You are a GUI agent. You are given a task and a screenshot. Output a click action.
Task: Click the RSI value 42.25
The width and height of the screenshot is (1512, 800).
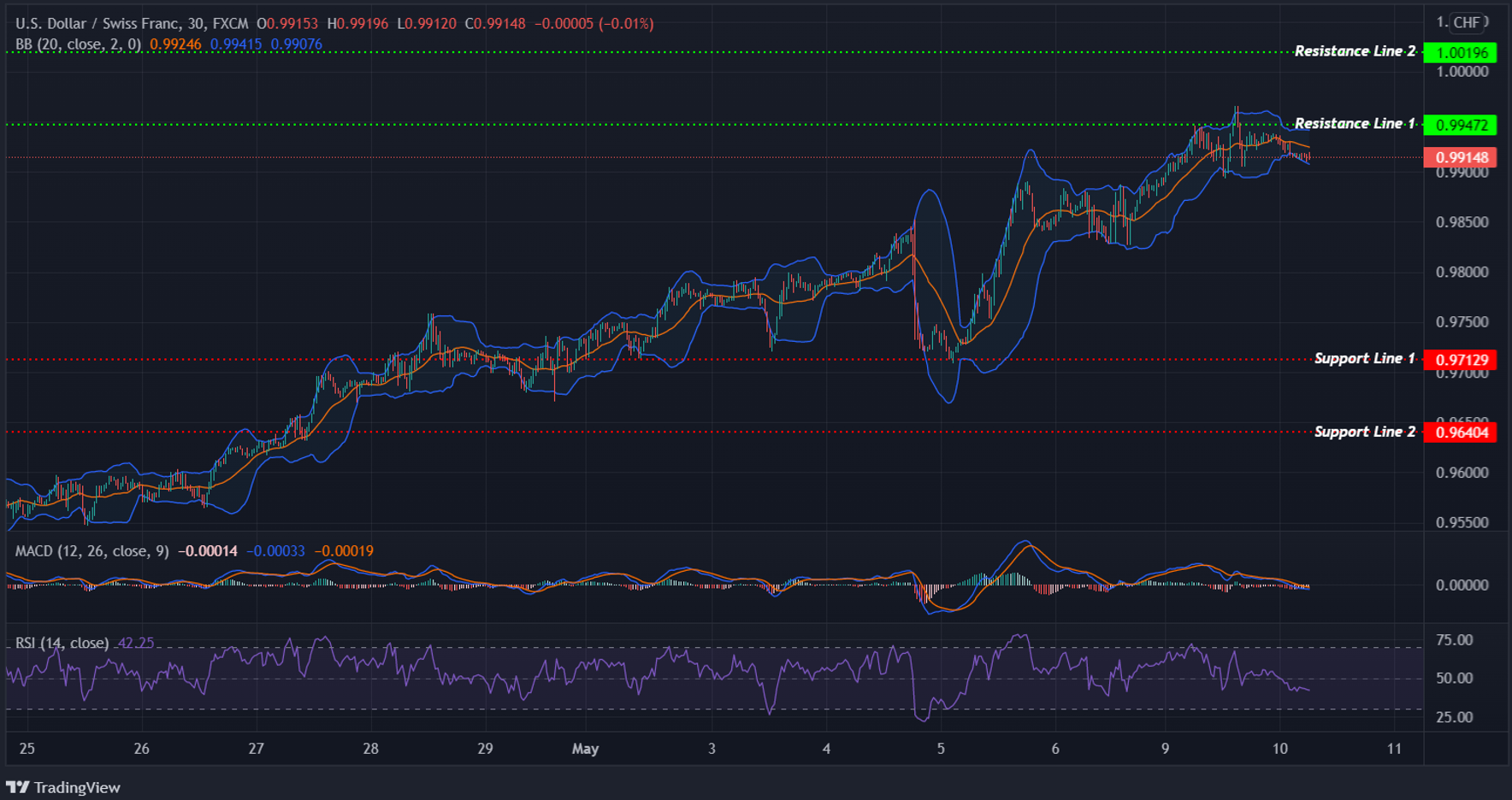(135, 641)
